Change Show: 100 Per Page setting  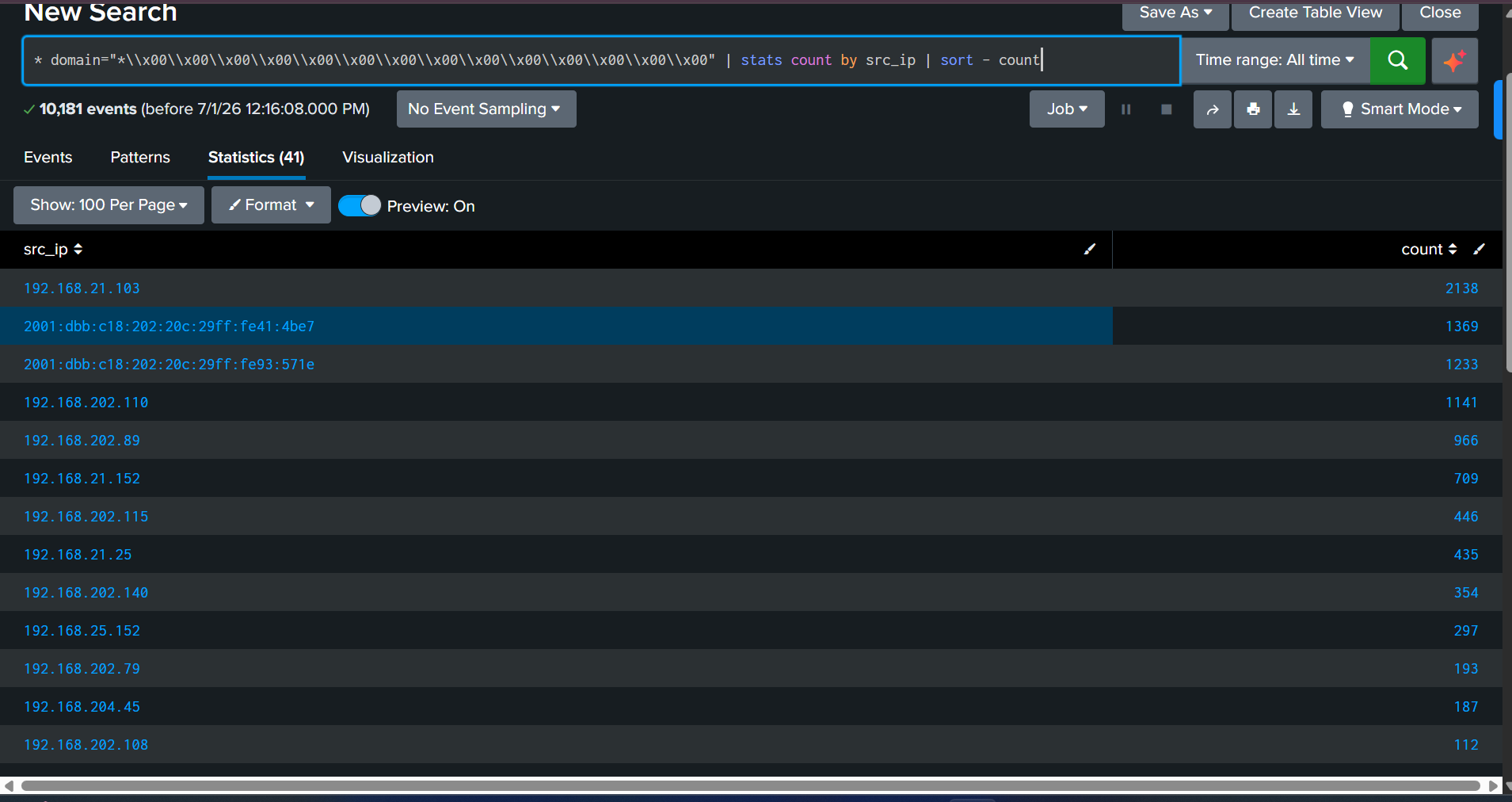click(x=109, y=205)
